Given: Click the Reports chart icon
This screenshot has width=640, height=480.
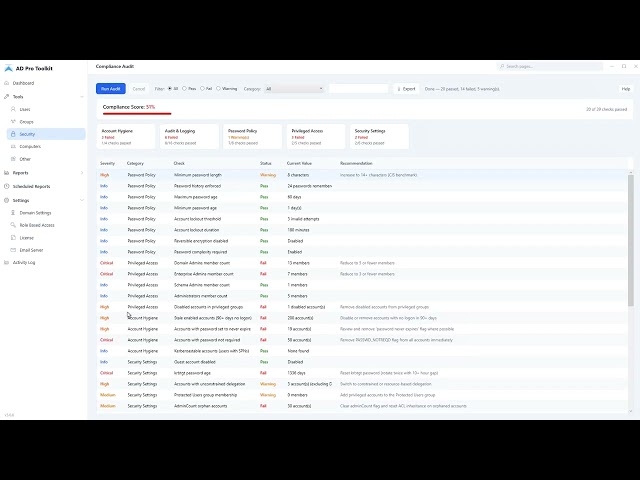Looking at the screenshot, I should 7,173.
